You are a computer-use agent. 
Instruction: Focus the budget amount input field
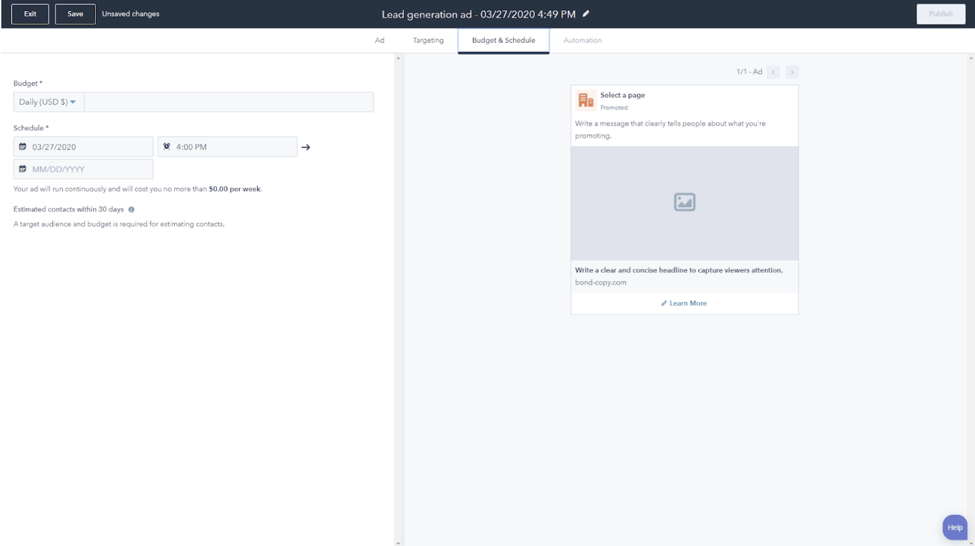point(229,102)
